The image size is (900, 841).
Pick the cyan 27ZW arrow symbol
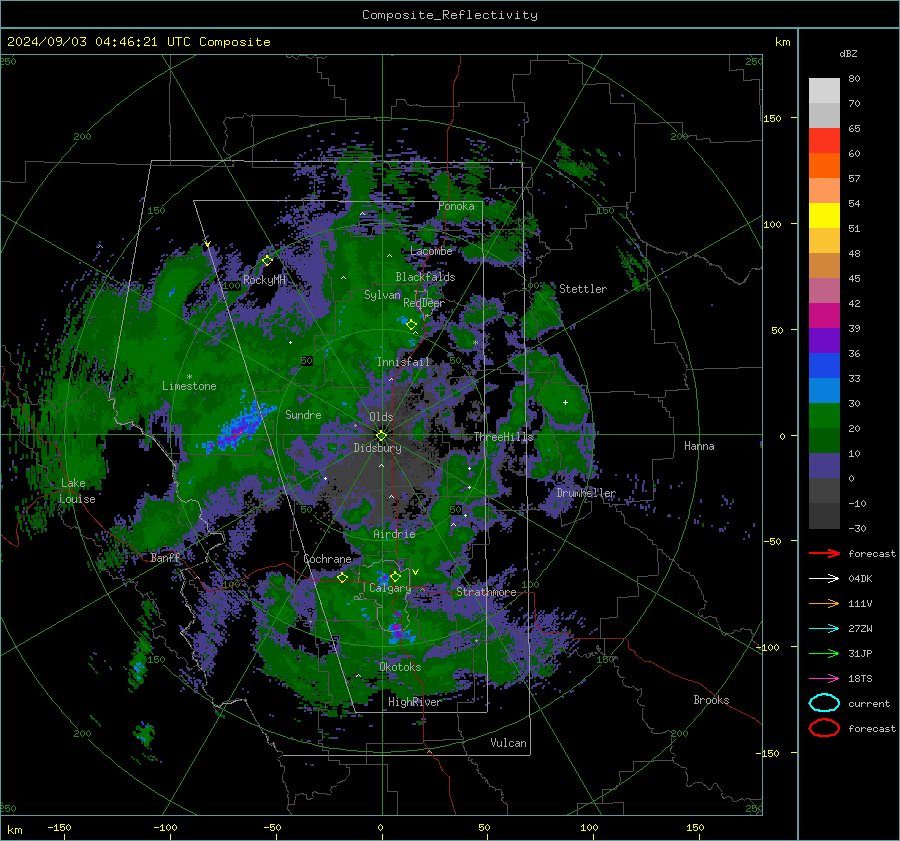pyautogui.click(x=824, y=629)
